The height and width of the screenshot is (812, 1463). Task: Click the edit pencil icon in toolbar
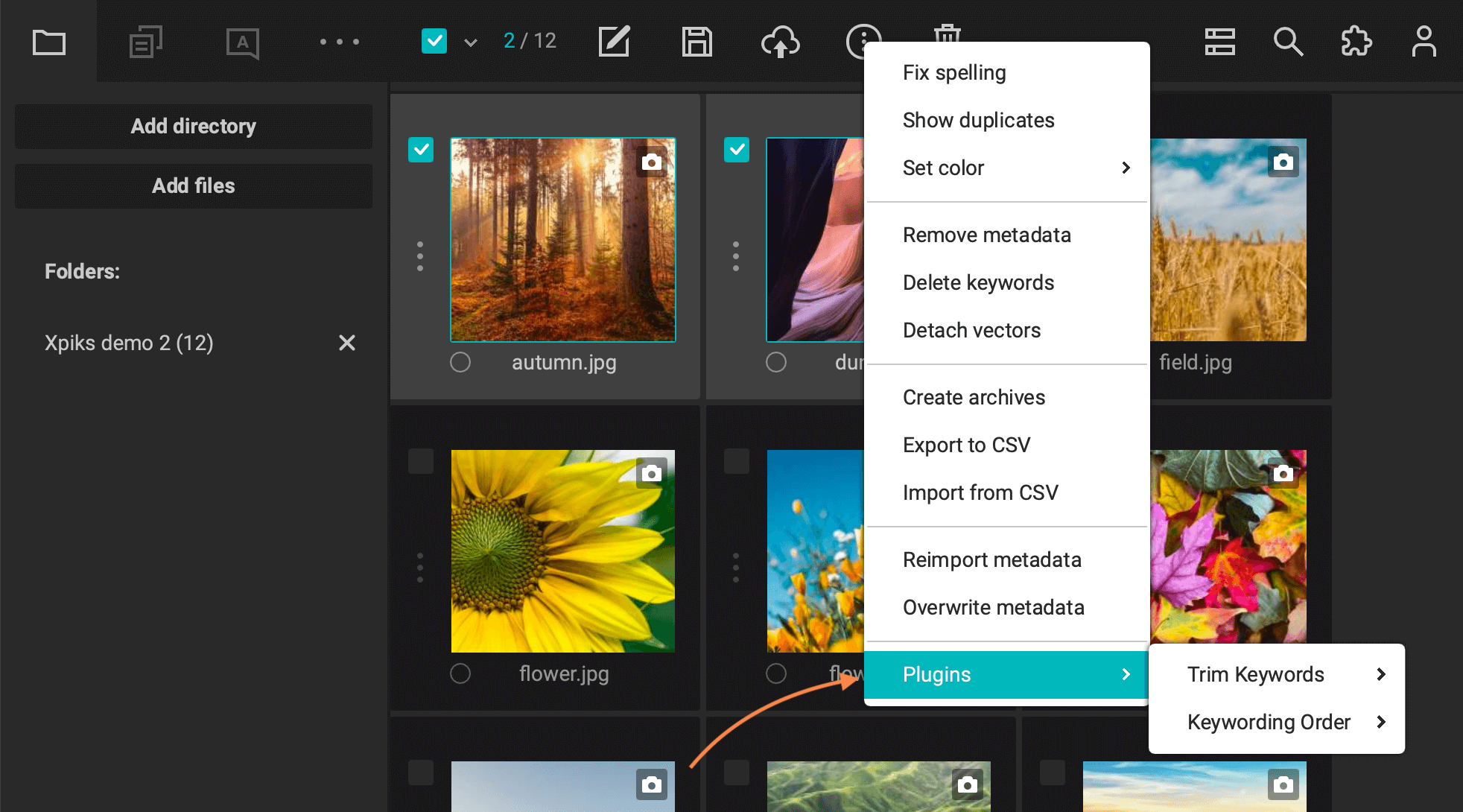click(x=615, y=41)
